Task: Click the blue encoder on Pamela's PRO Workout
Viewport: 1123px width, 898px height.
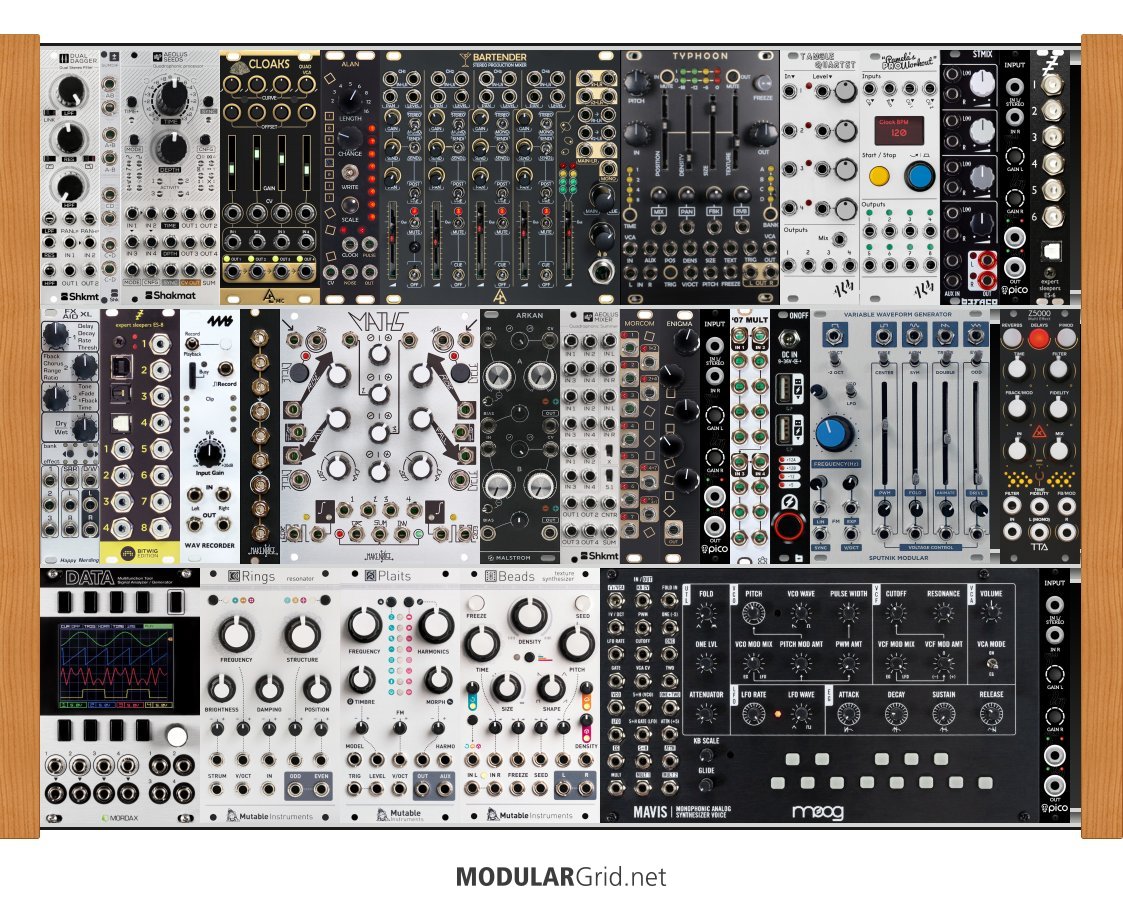Action: [919, 177]
